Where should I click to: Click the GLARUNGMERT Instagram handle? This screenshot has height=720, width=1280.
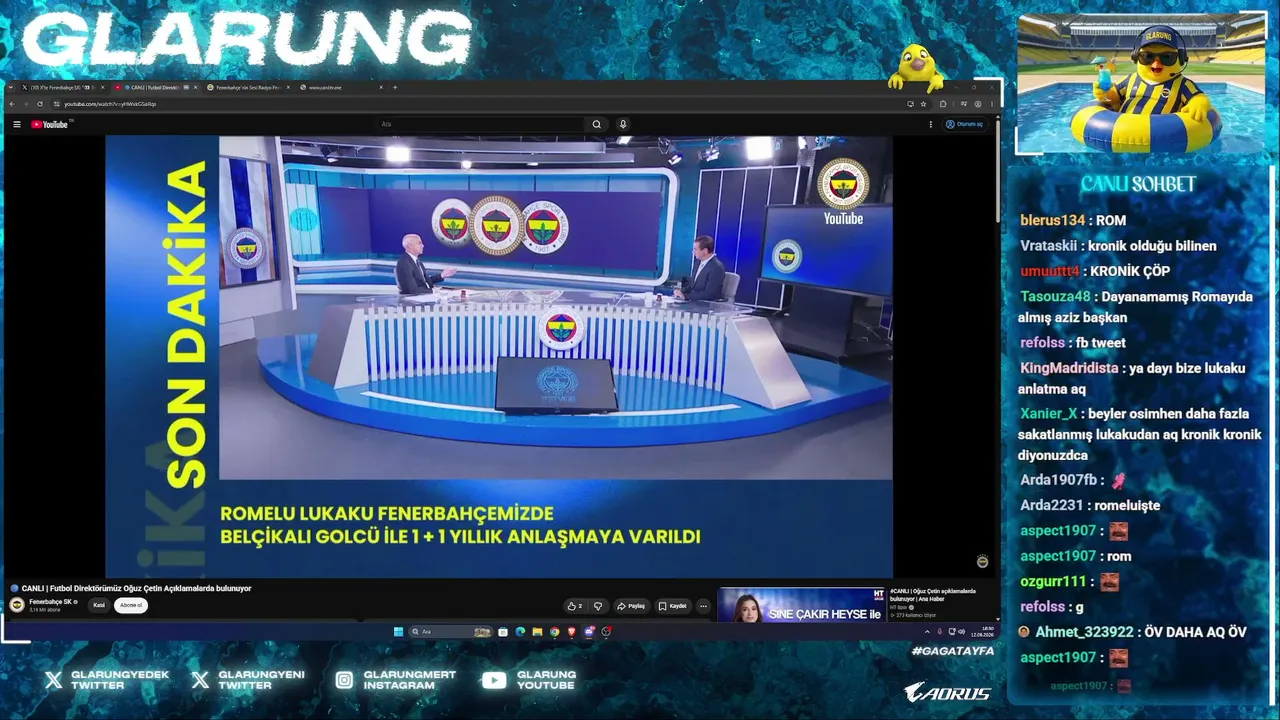pyautogui.click(x=410, y=680)
